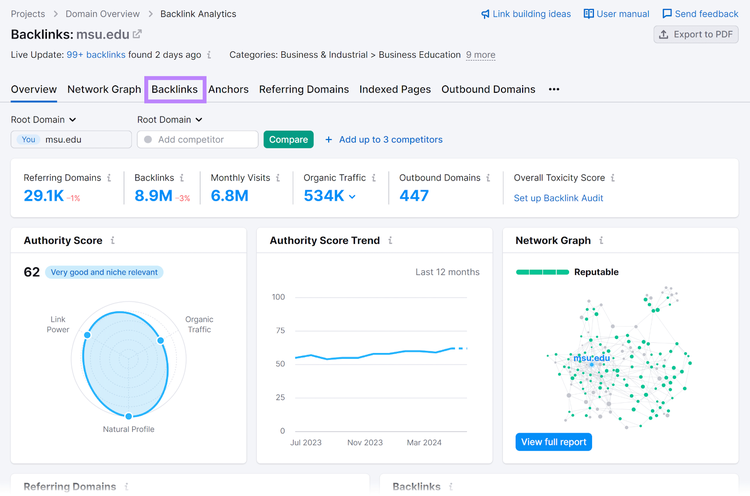Screen dimensions: 750x496
Task: Switch to Overview tab
Action: point(33,89)
